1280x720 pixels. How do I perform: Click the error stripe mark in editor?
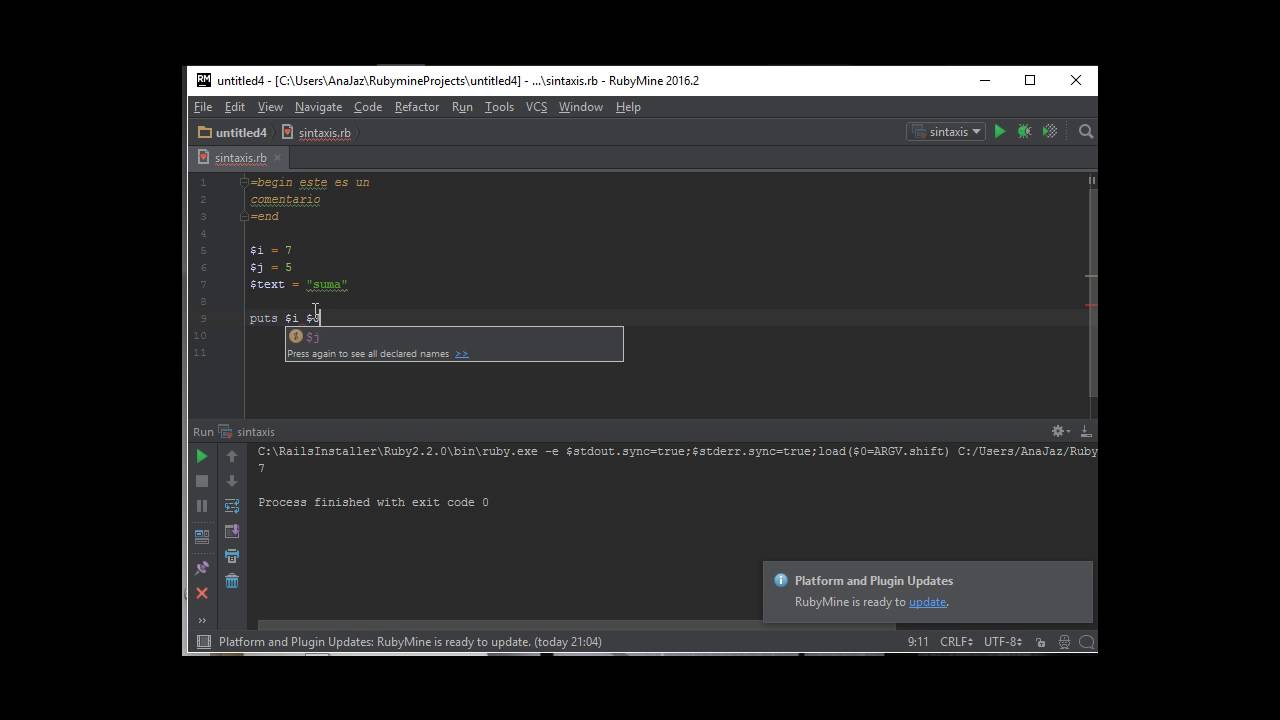click(1091, 306)
